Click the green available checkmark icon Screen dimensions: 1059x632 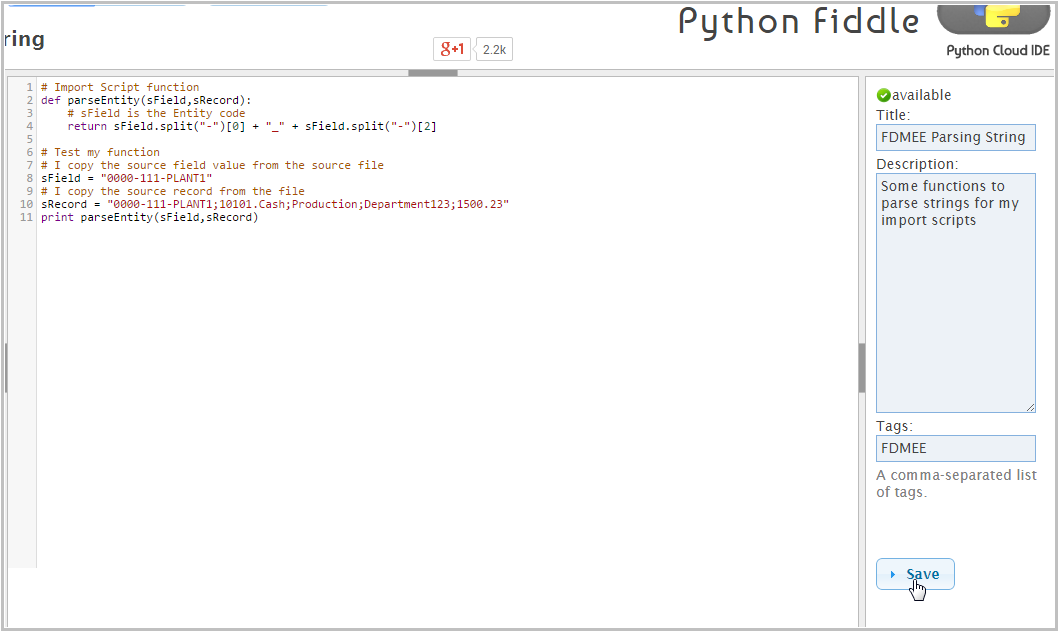tap(883, 95)
